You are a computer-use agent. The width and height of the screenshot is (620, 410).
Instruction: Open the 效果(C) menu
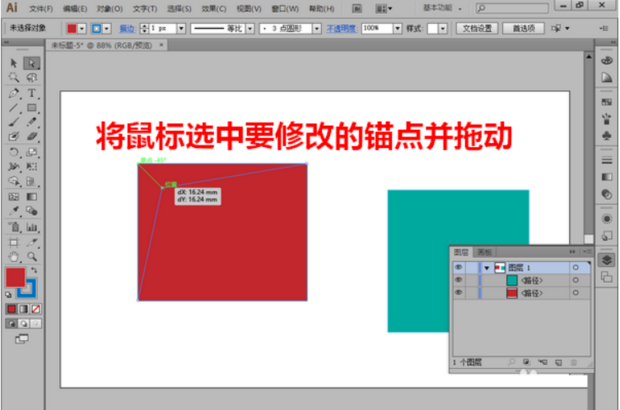click(214, 9)
